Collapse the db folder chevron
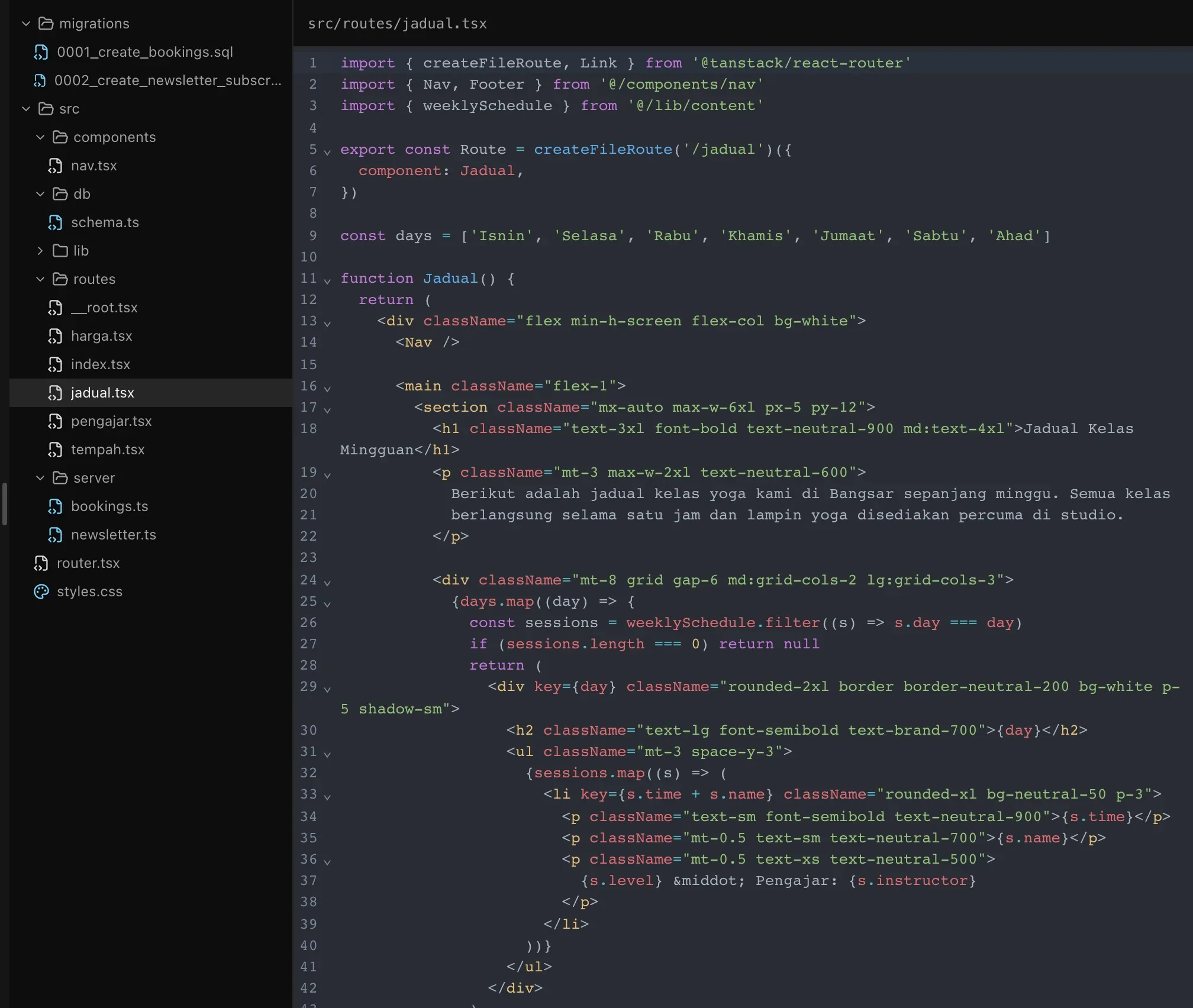The width and height of the screenshot is (1193, 1008). point(40,194)
